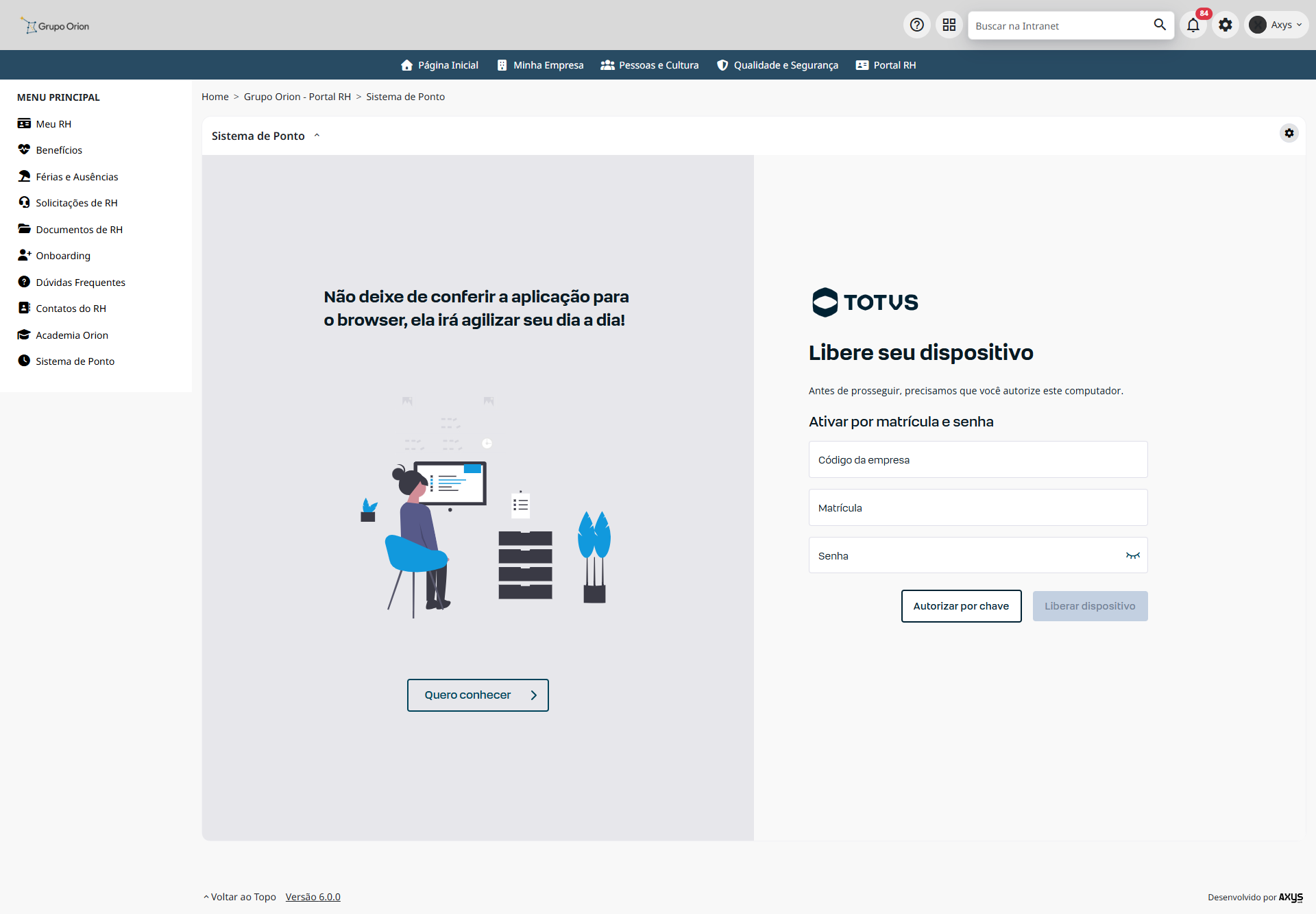This screenshot has height=914, width=1316.
Task: Open the apps grid icon
Action: [x=949, y=25]
